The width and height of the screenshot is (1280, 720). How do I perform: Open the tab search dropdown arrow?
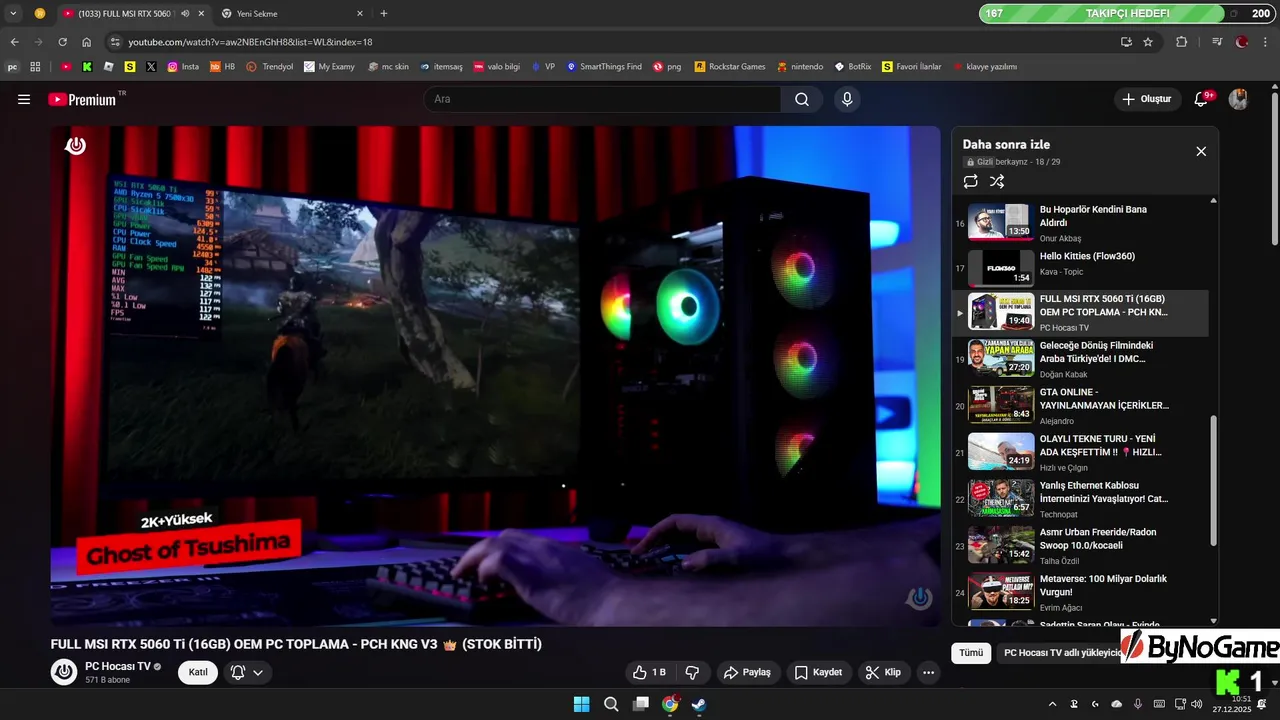click(x=13, y=13)
